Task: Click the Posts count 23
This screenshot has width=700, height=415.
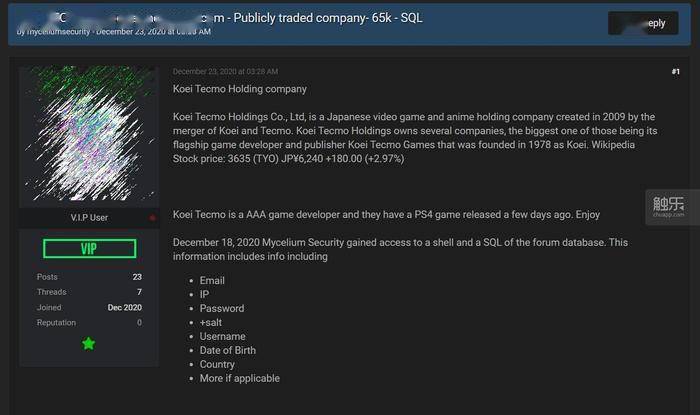Action: pos(137,277)
